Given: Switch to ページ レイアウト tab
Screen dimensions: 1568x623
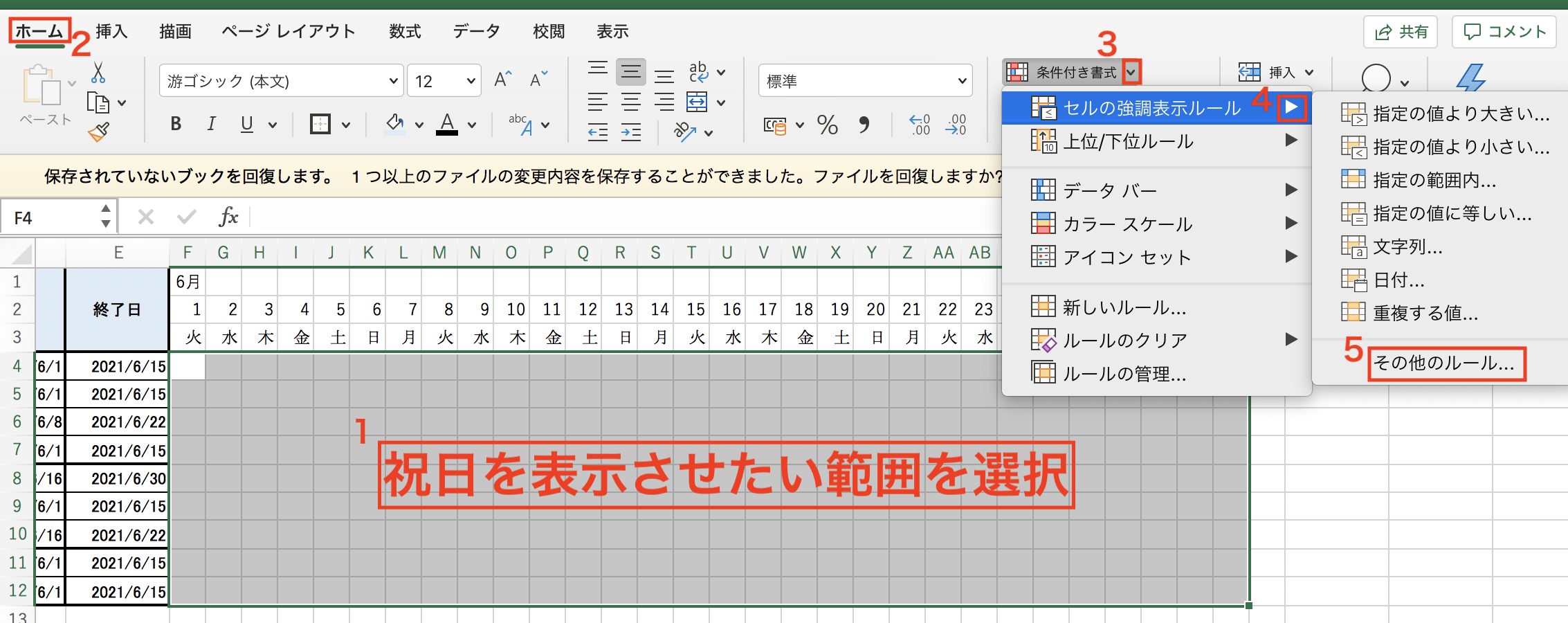Looking at the screenshot, I should [x=288, y=32].
